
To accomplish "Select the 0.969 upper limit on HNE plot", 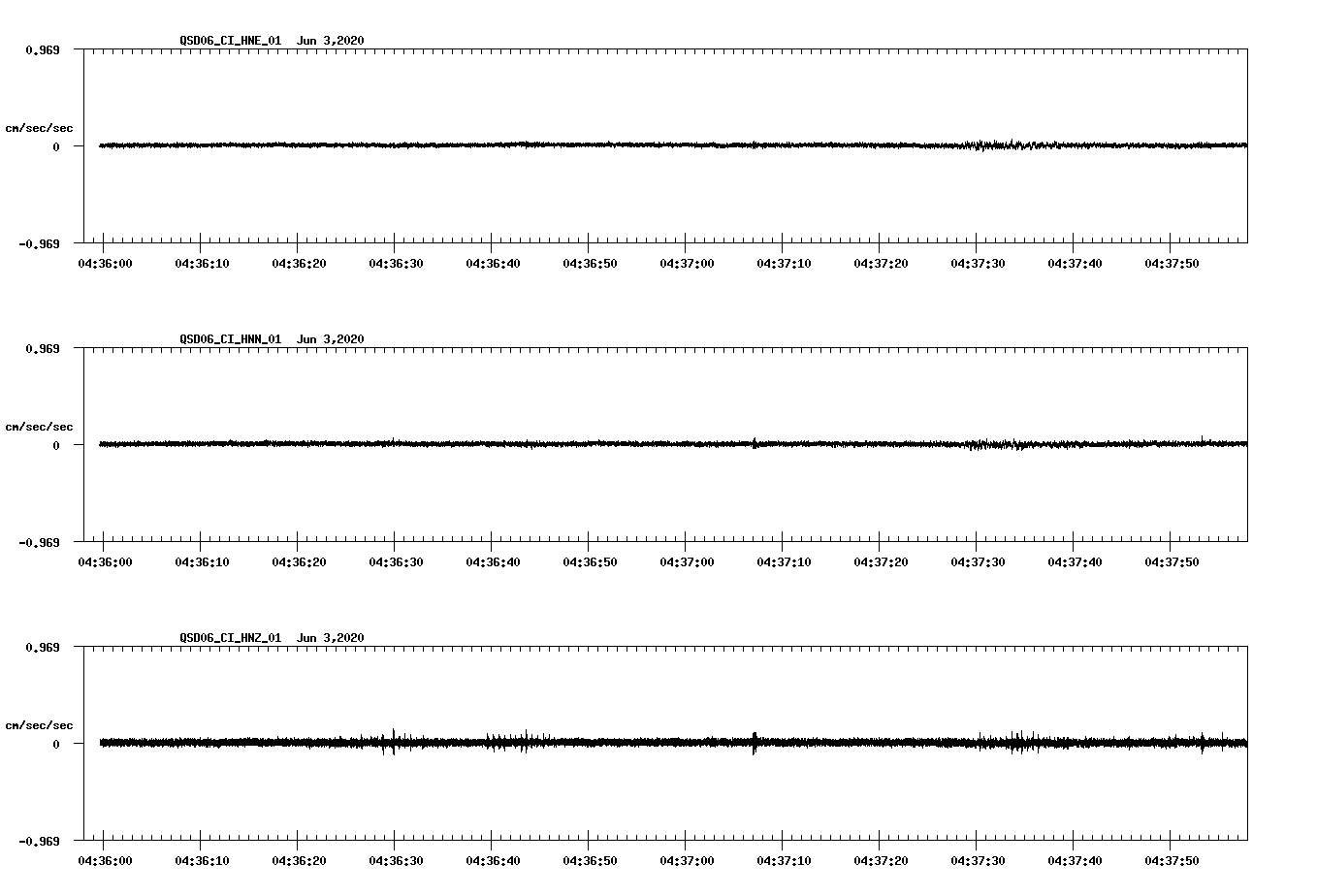I will pos(42,49).
